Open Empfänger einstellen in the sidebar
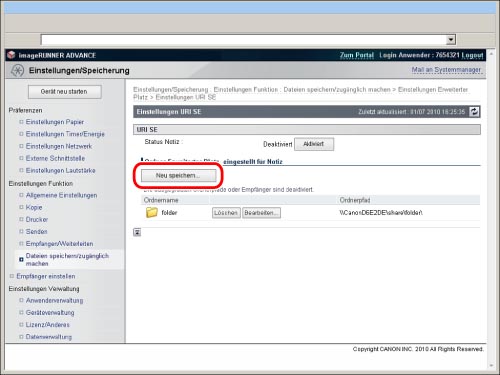The height and width of the screenshot is (375, 500). [46, 276]
